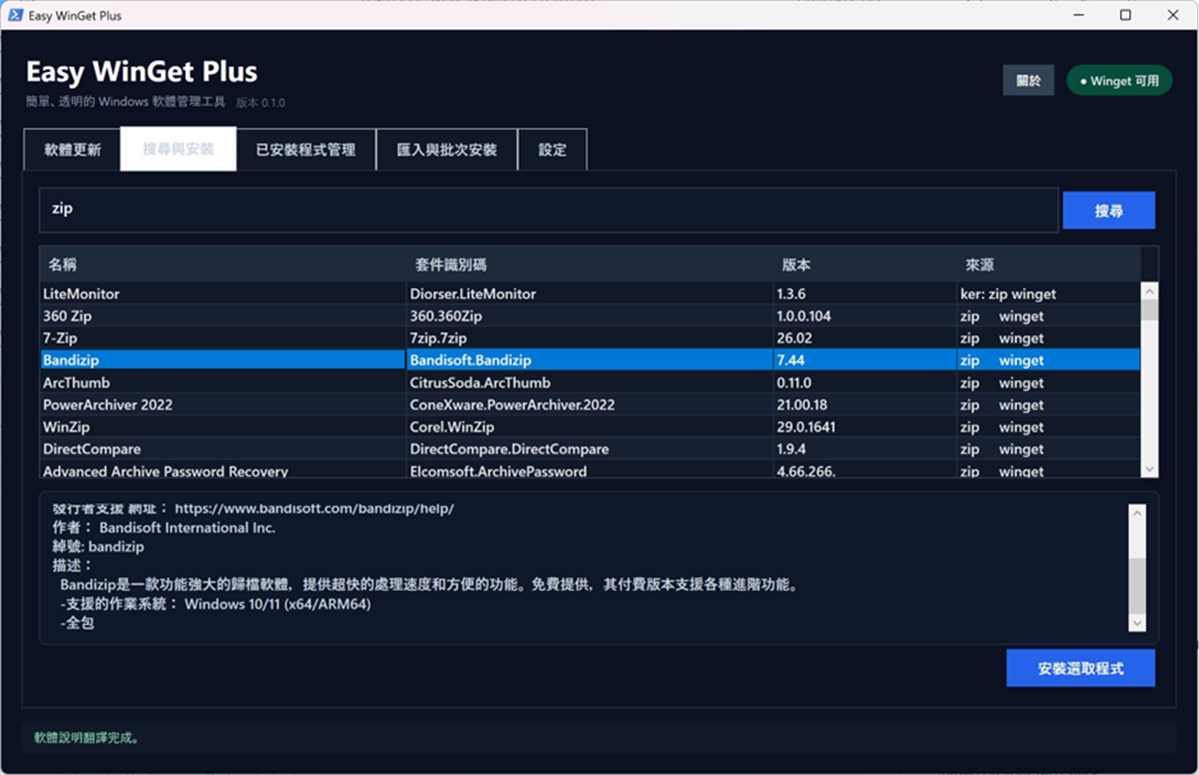Click the 7zip.7zip package ID
This screenshot has width=1199, height=775.
point(438,338)
